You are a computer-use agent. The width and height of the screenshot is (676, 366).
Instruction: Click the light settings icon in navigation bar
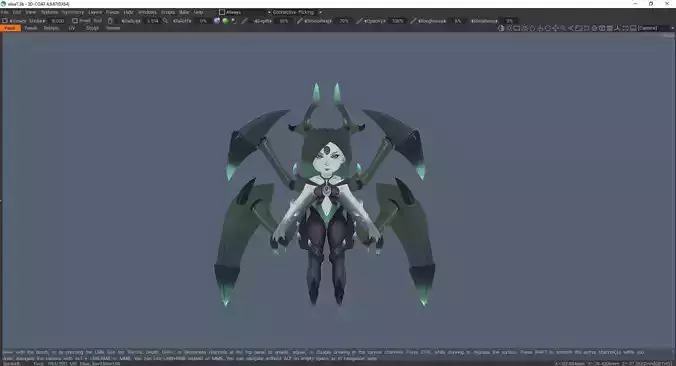click(x=509, y=28)
